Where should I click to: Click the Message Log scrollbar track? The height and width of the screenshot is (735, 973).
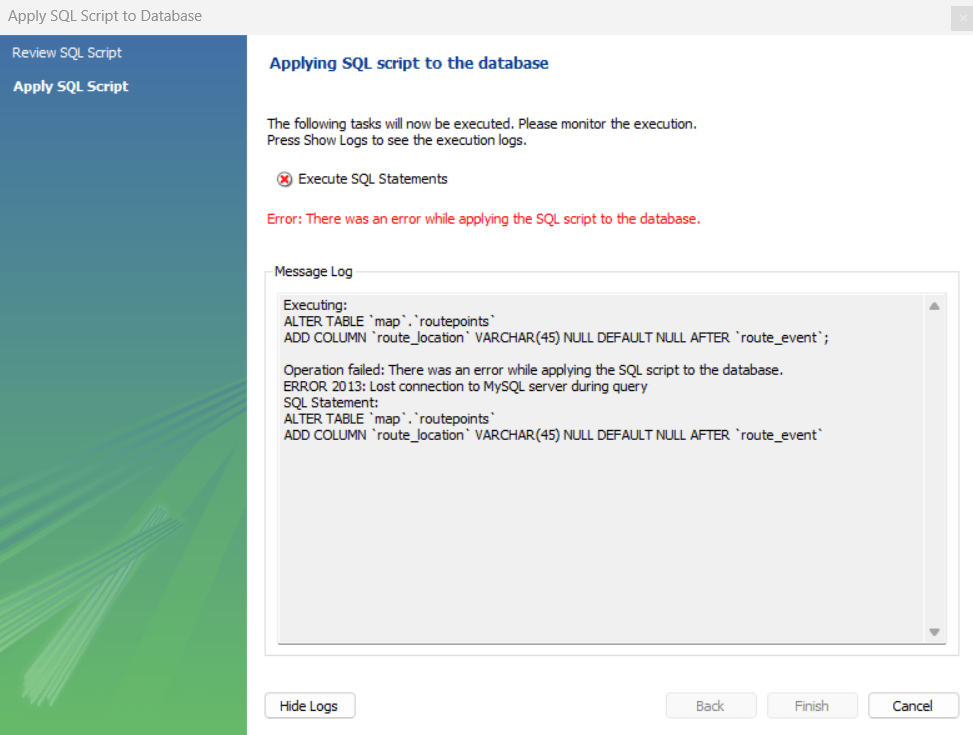click(933, 470)
